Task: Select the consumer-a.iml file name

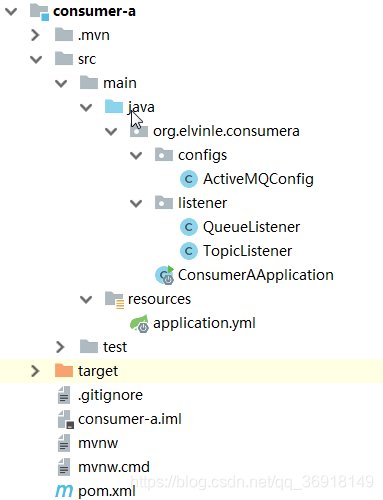Action: [x=130, y=419]
